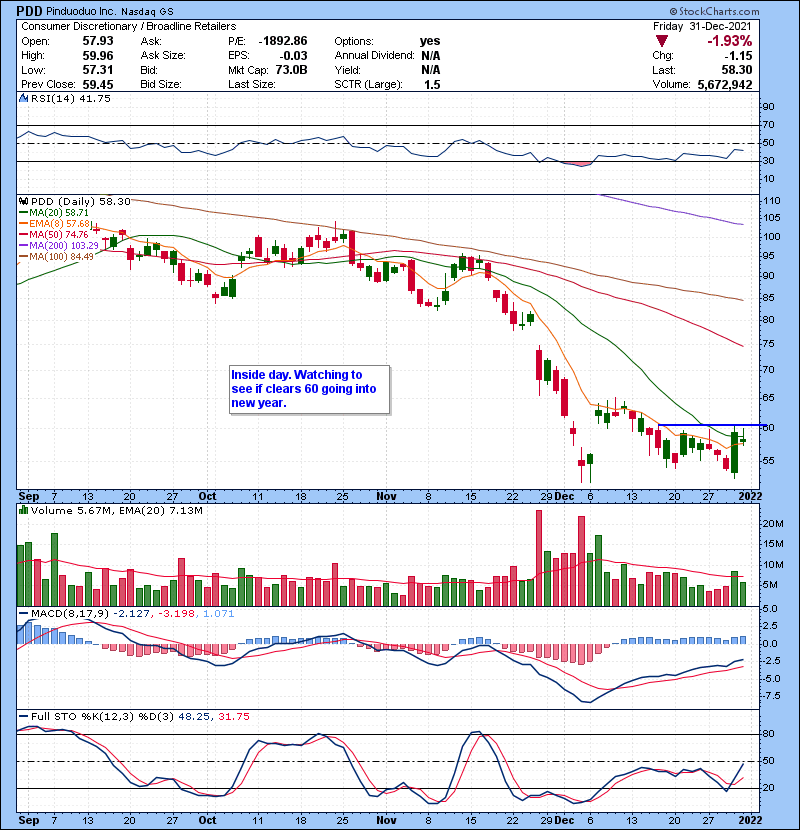Click the 20M volume axis label
This screenshot has height=830, width=800.
click(773, 524)
